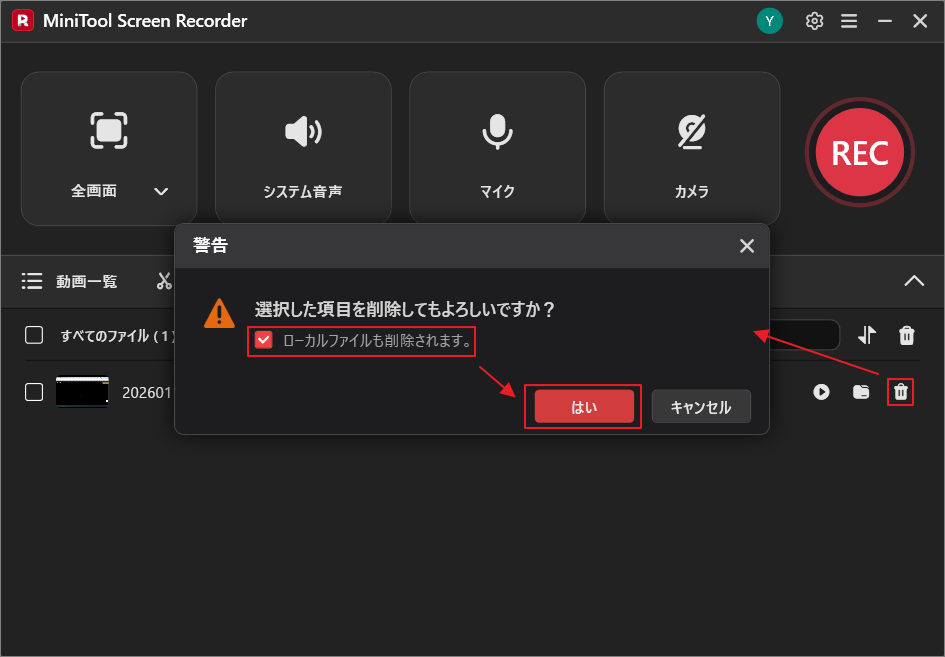The height and width of the screenshot is (657, 945).
Task: Click the Y account avatar
Action: [770, 20]
